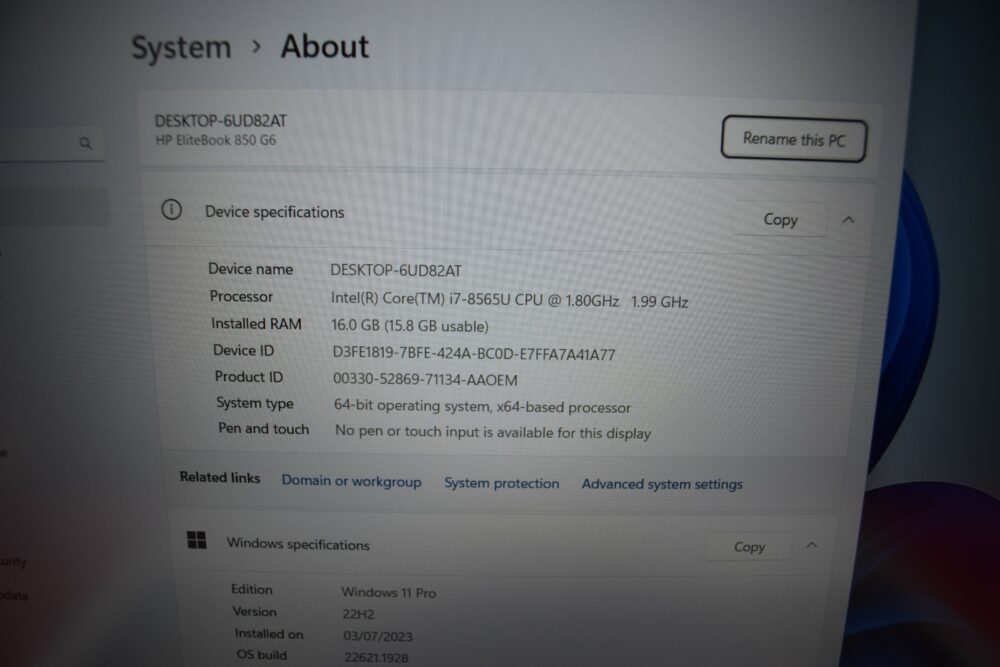The image size is (1000, 667).
Task: Click the Related links label
Action: click(x=220, y=477)
